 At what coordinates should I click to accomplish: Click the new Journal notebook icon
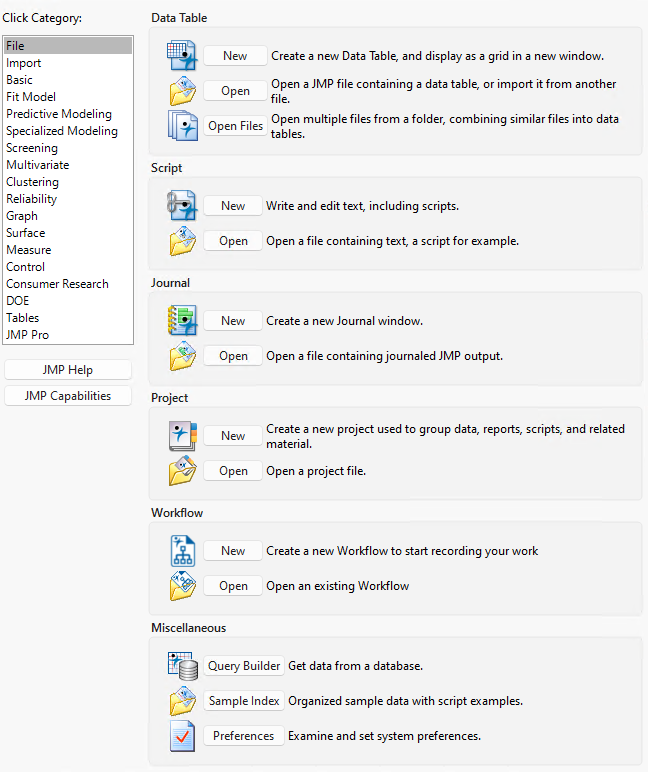182,321
